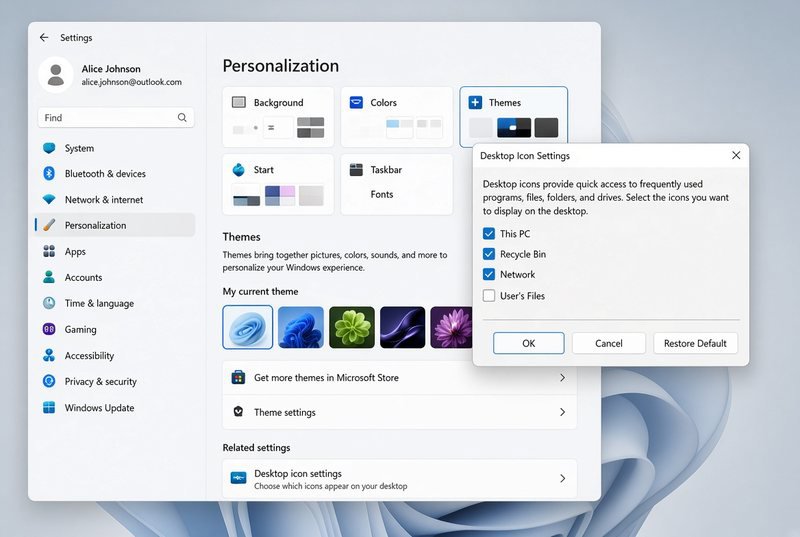The height and width of the screenshot is (537, 800).
Task: Select the dark blue bloom theme thumbnail
Action: pyautogui.click(x=301, y=327)
